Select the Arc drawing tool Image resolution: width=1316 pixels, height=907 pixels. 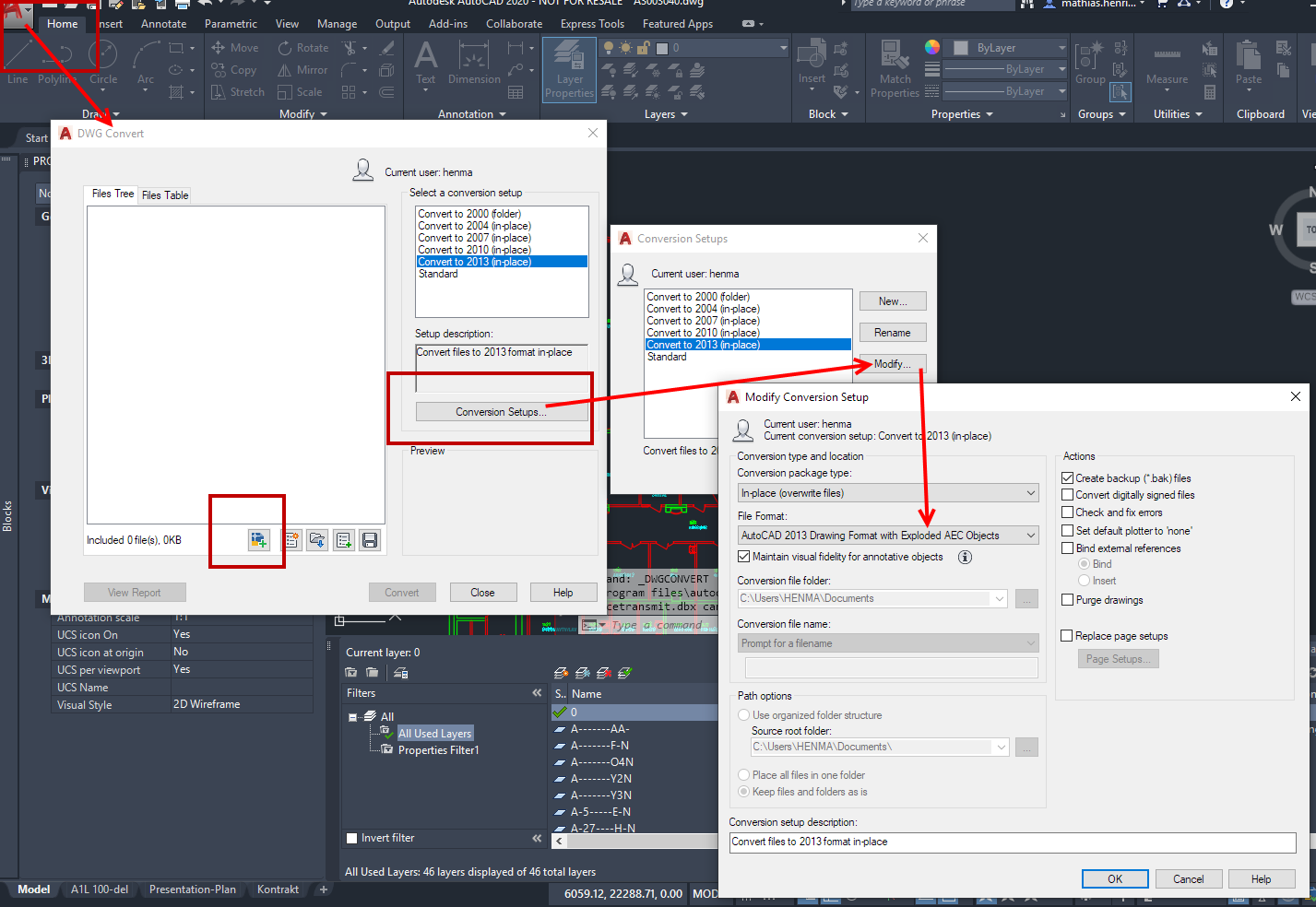click(x=146, y=63)
